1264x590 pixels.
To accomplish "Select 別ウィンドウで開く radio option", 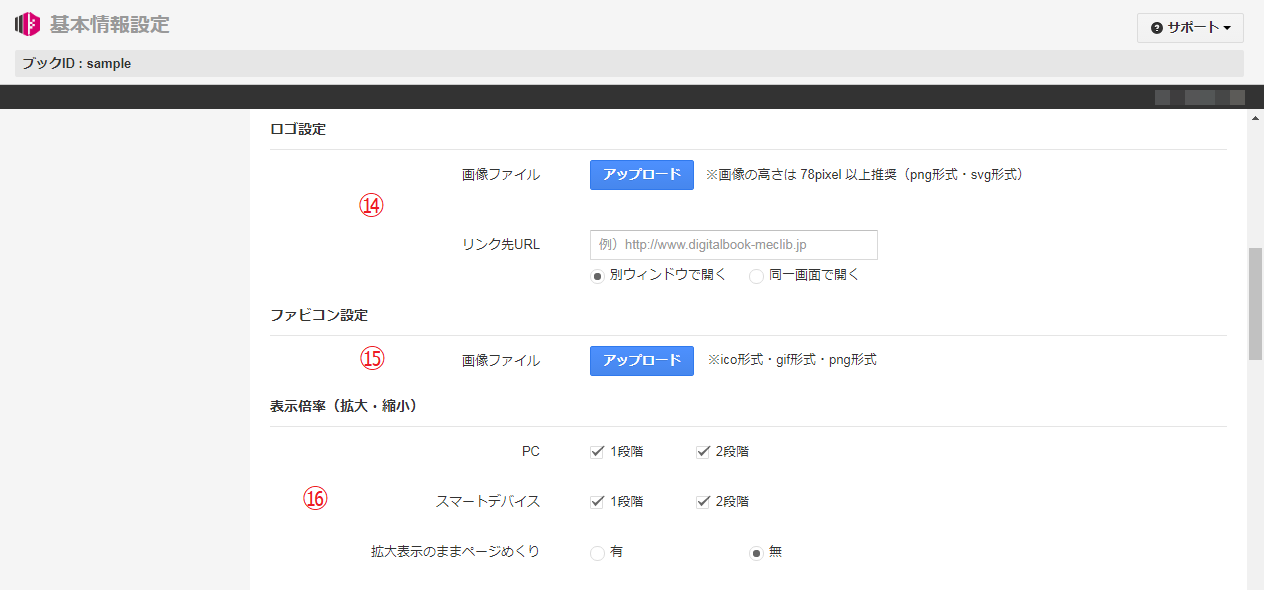I will point(598,276).
